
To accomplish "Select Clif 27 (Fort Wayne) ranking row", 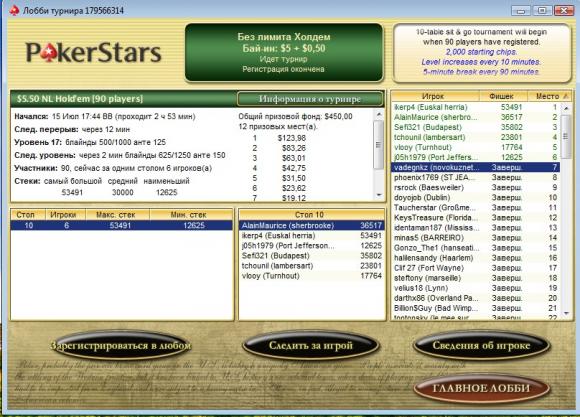I will 476,268.
